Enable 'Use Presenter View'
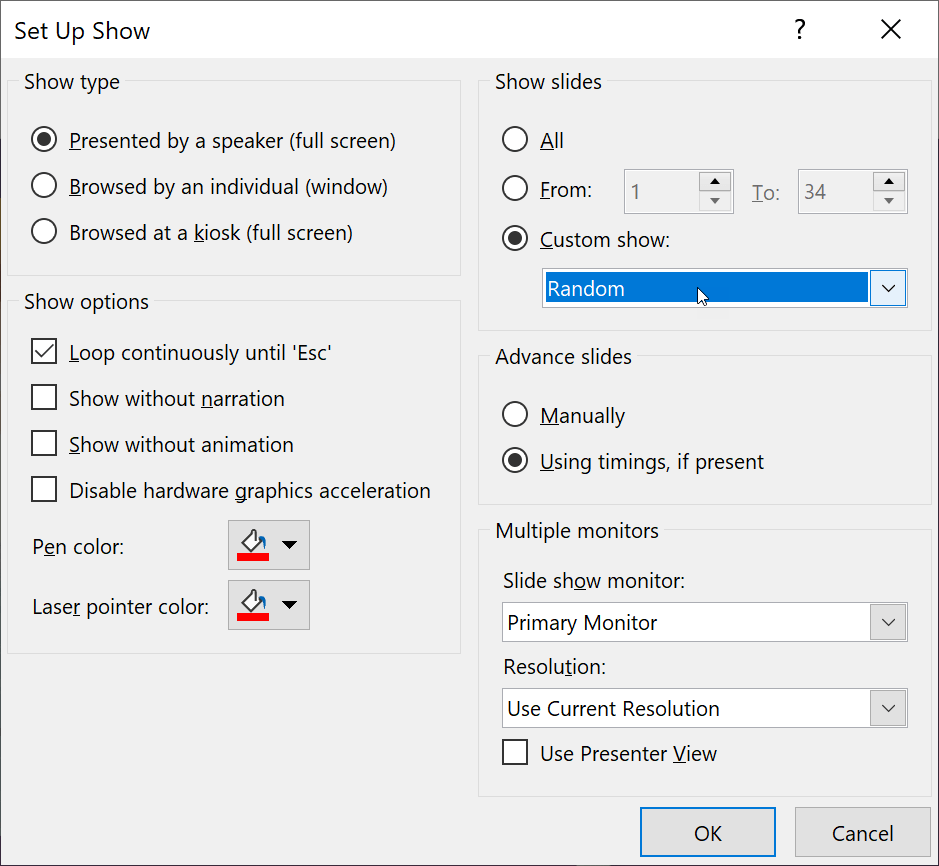Image resolution: width=939 pixels, height=866 pixels. 515,753
